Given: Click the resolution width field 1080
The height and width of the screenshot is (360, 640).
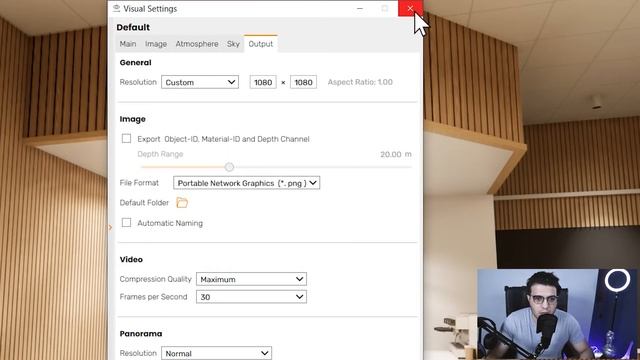Looking at the screenshot, I should click(263, 82).
